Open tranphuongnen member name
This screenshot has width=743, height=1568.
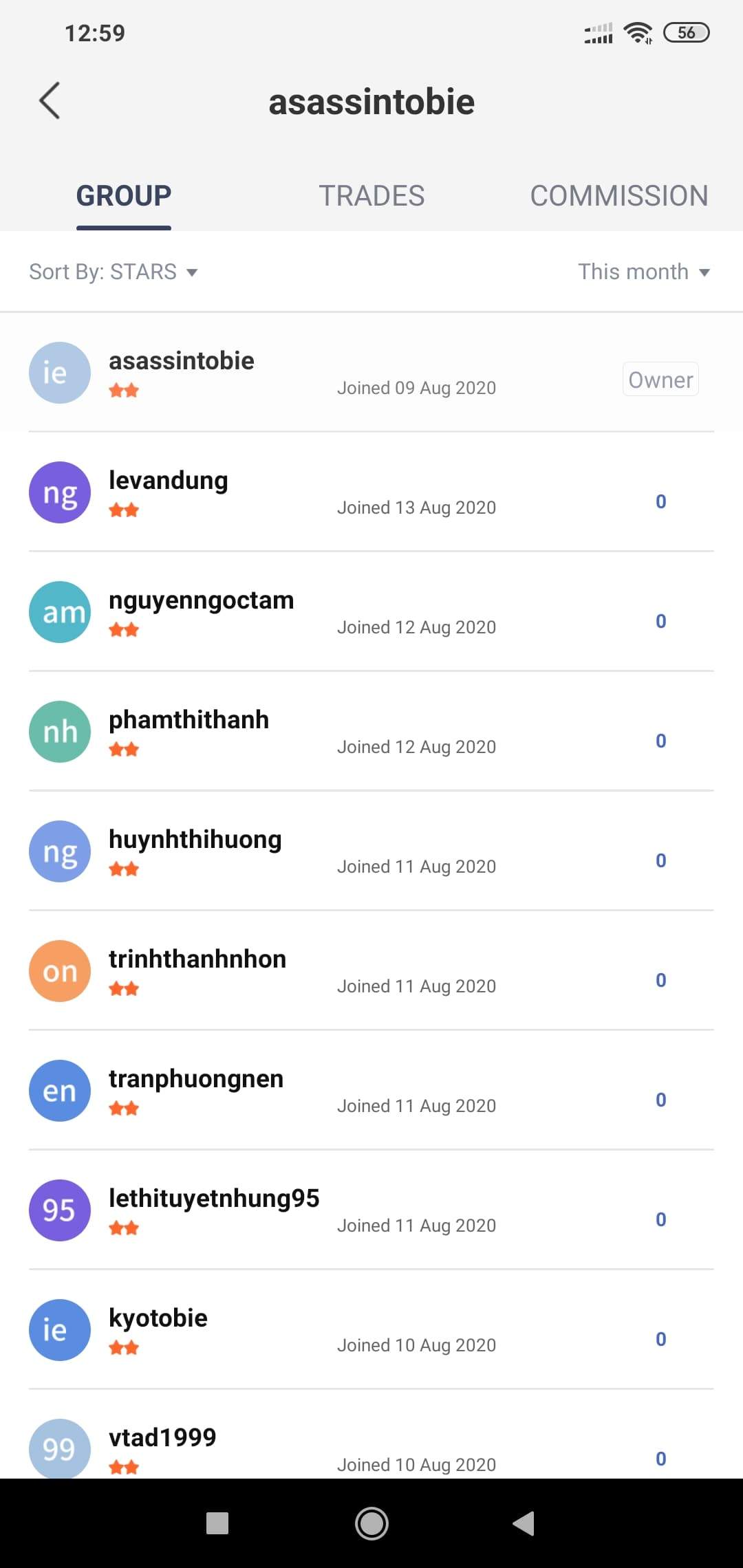[x=196, y=1079]
